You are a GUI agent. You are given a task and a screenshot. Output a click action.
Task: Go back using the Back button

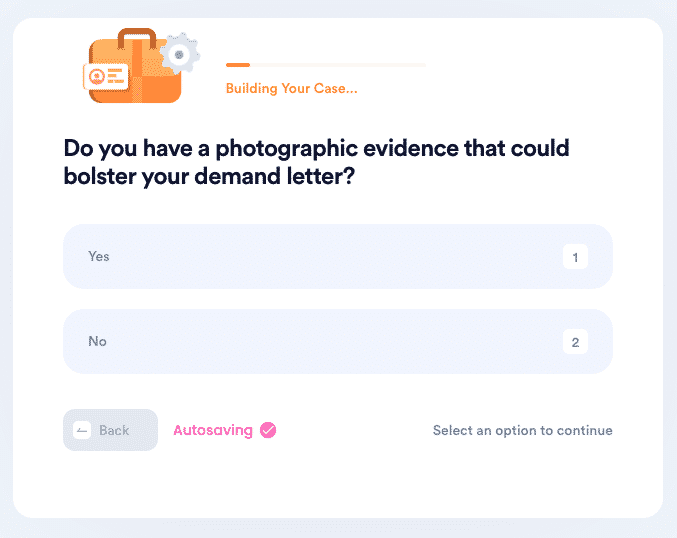pos(111,430)
